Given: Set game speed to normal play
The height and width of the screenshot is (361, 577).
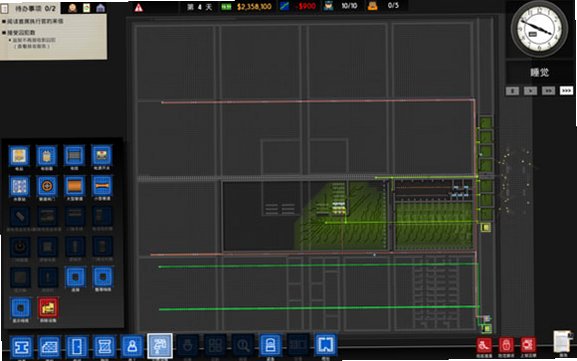Looking at the screenshot, I should pos(530,91).
